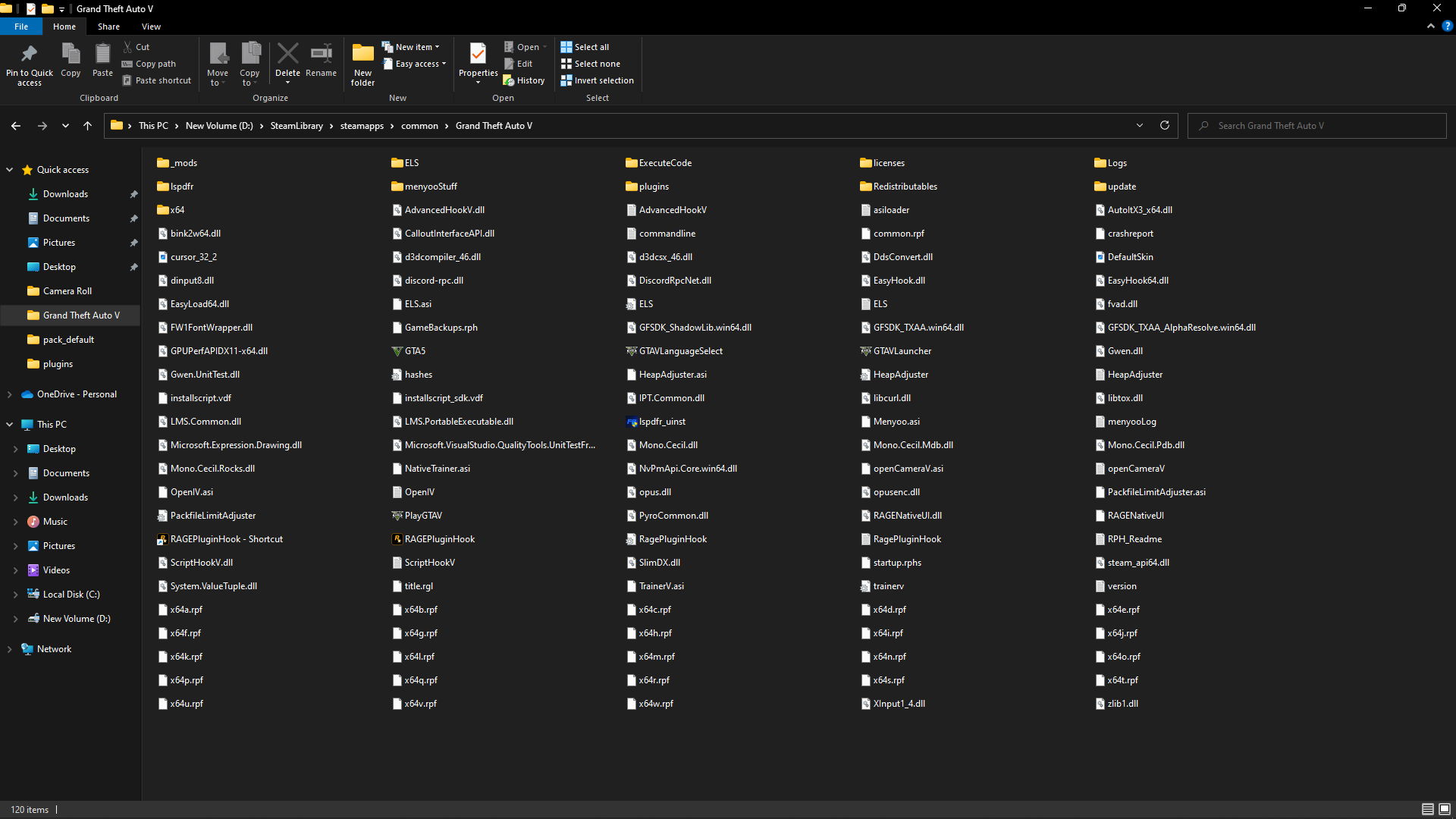This screenshot has height=819, width=1456.
Task: Switch to large icons view in status bar
Action: (x=1445, y=809)
